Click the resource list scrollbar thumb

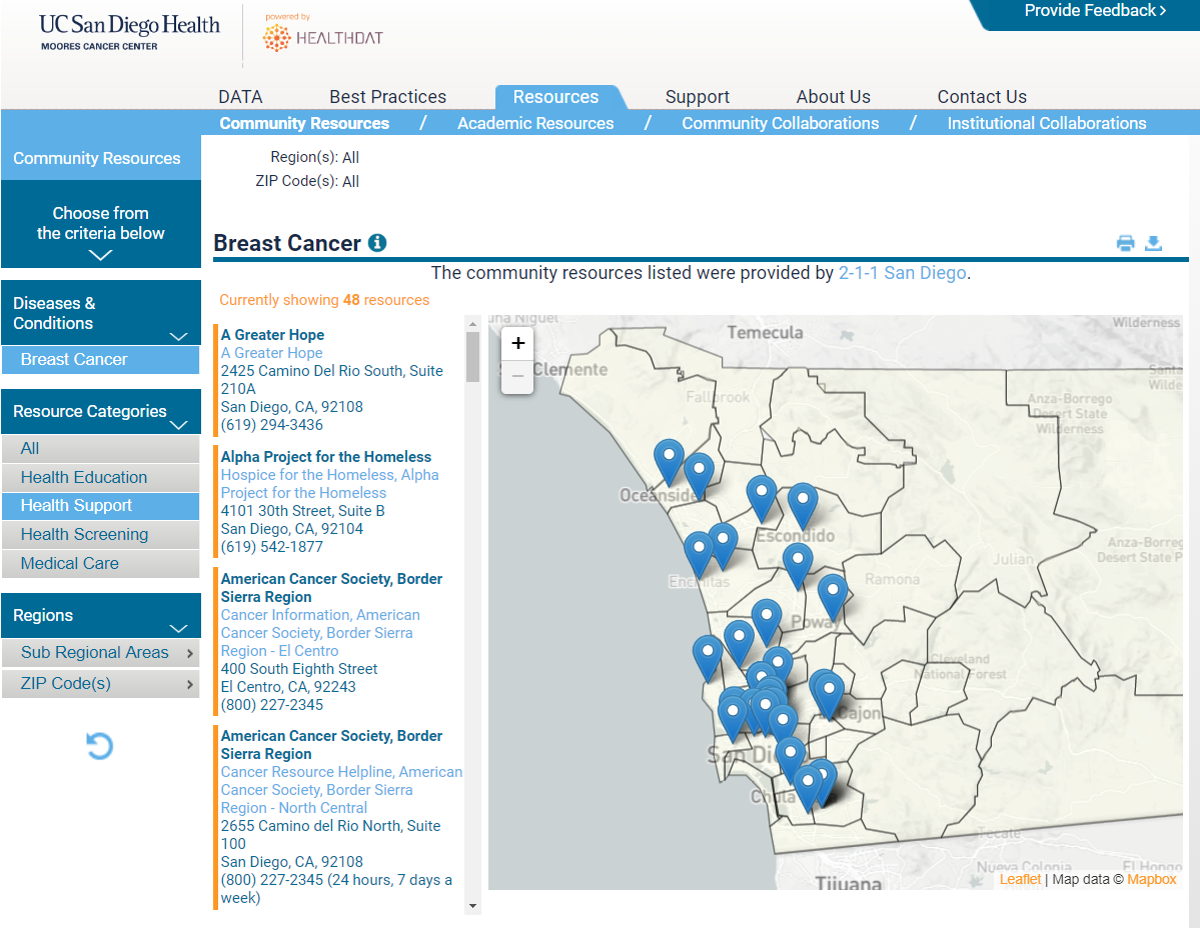(x=473, y=357)
